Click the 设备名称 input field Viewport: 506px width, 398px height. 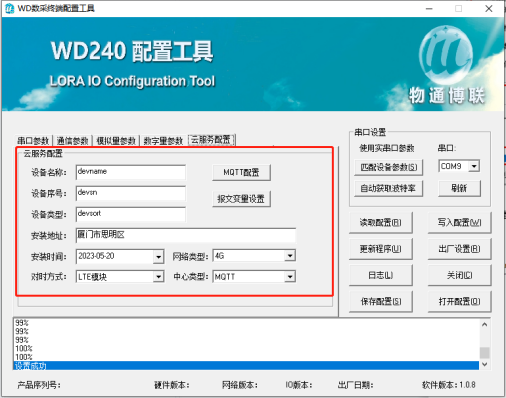click(131, 172)
